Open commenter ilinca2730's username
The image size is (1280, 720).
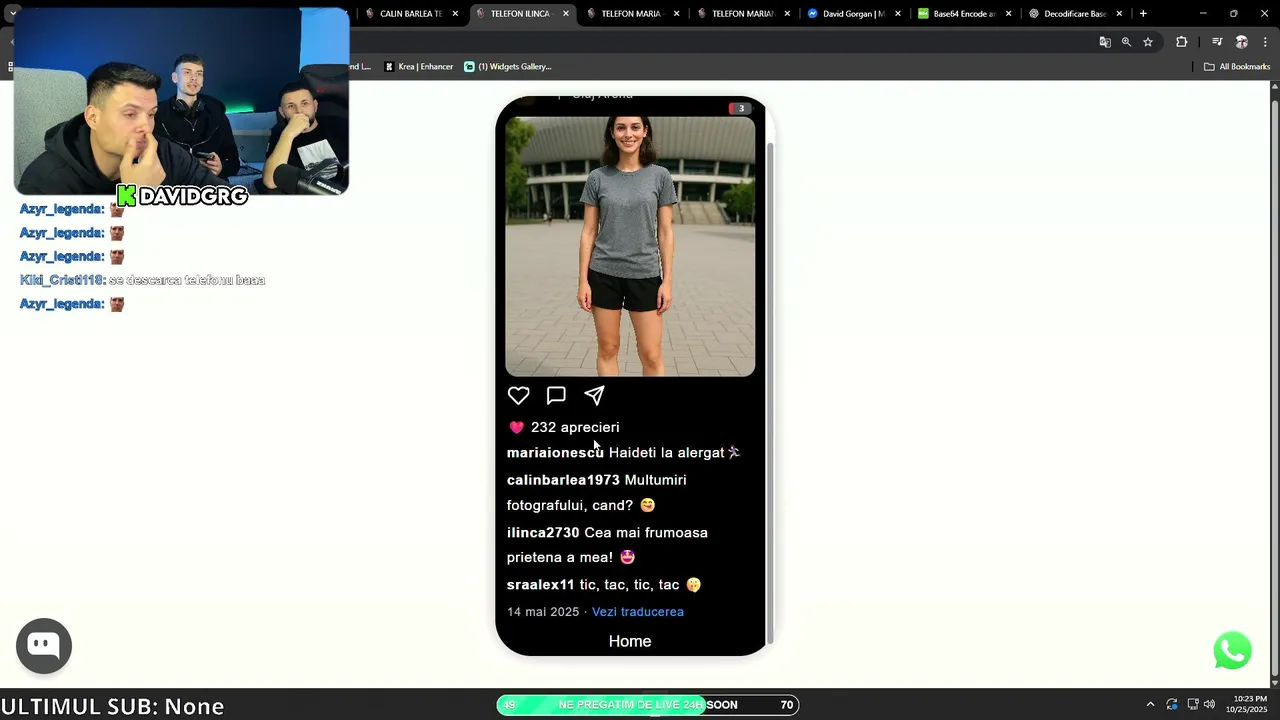pos(543,533)
